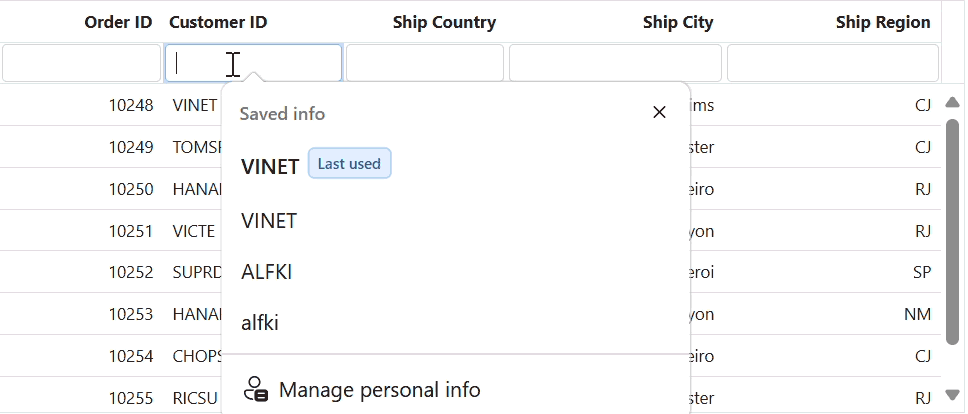Click the Ship Region filter input
The width and height of the screenshot is (968, 414).
click(832, 63)
